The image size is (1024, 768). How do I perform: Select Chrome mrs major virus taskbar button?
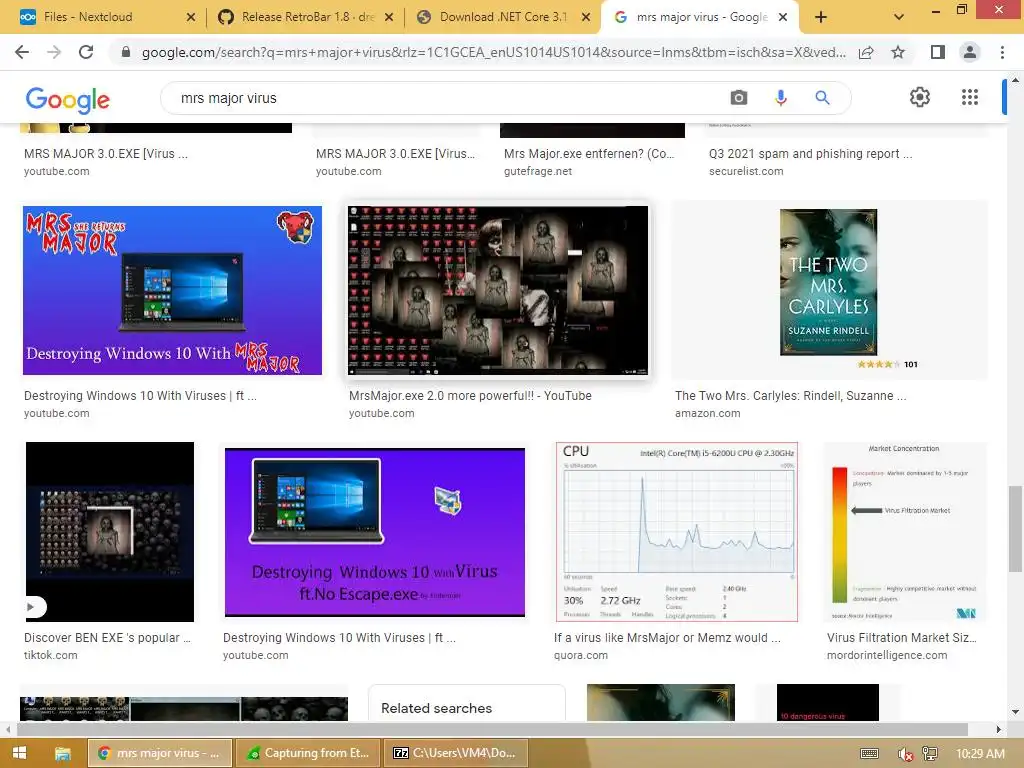point(160,753)
